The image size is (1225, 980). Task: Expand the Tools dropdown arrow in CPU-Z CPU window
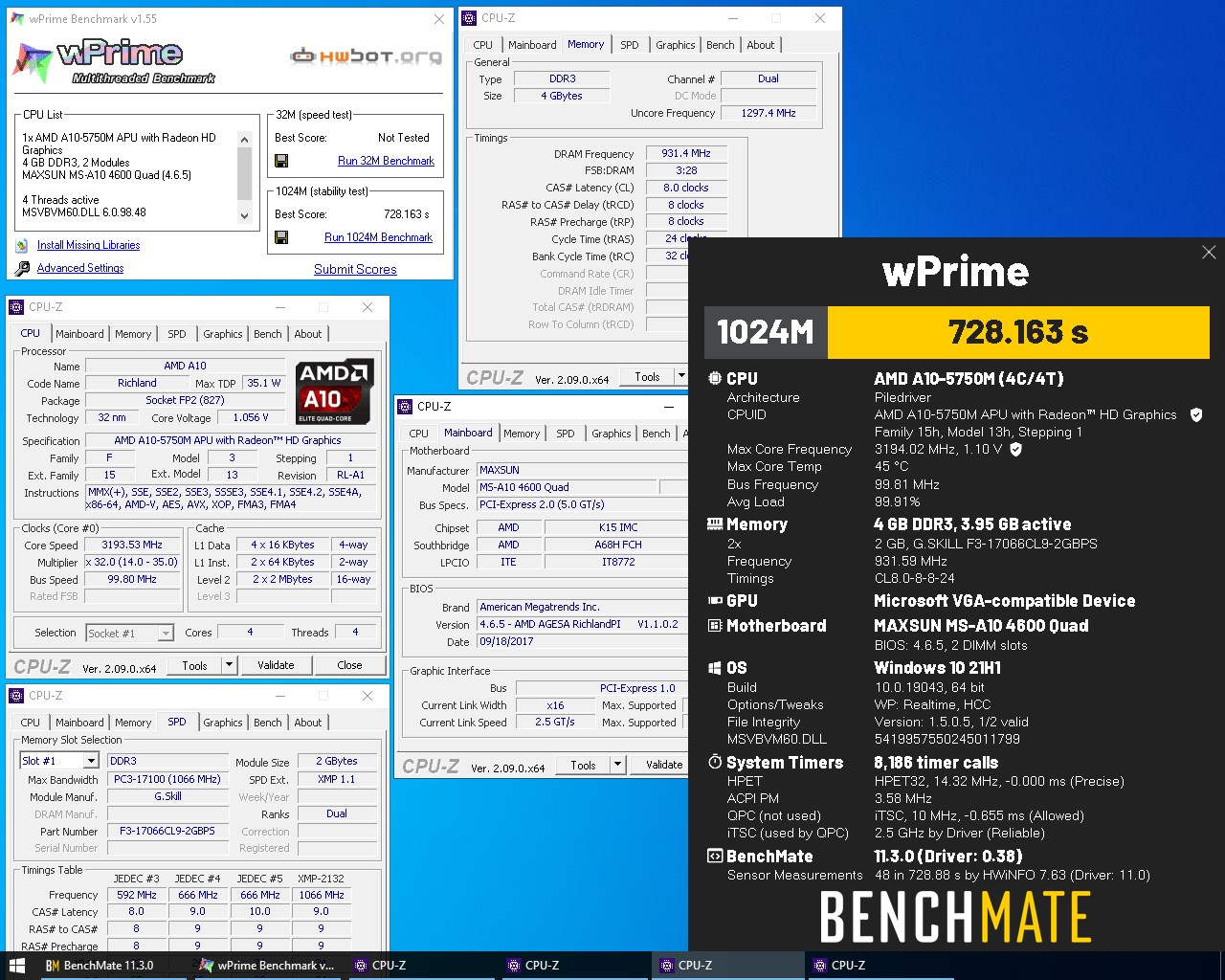pos(229,665)
